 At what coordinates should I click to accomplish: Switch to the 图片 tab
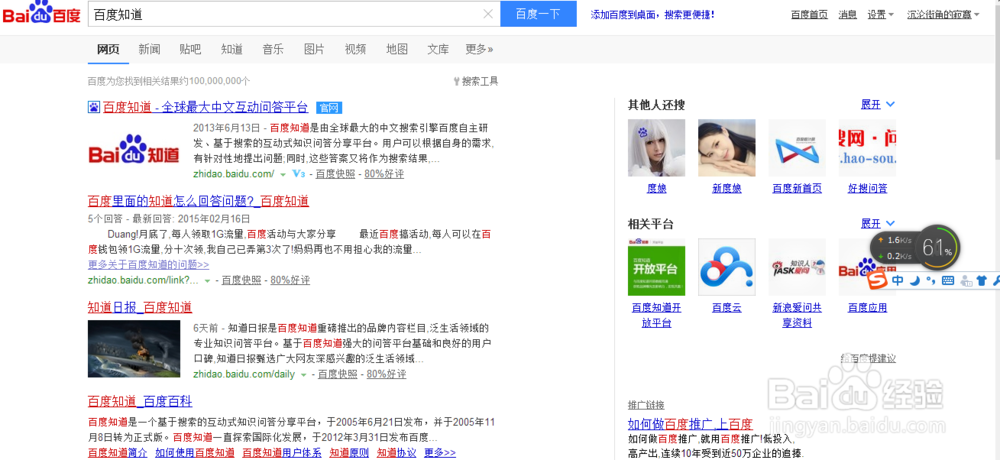click(x=314, y=49)
